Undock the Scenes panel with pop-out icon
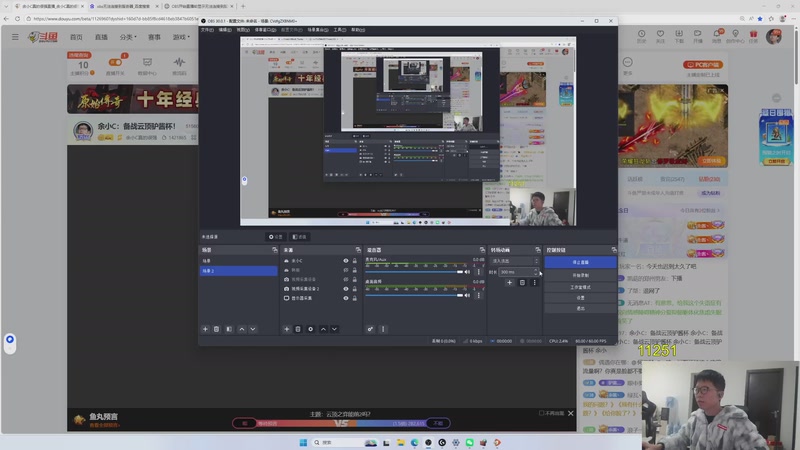This screenshot has width=800, height=450. tap(274, 250)
